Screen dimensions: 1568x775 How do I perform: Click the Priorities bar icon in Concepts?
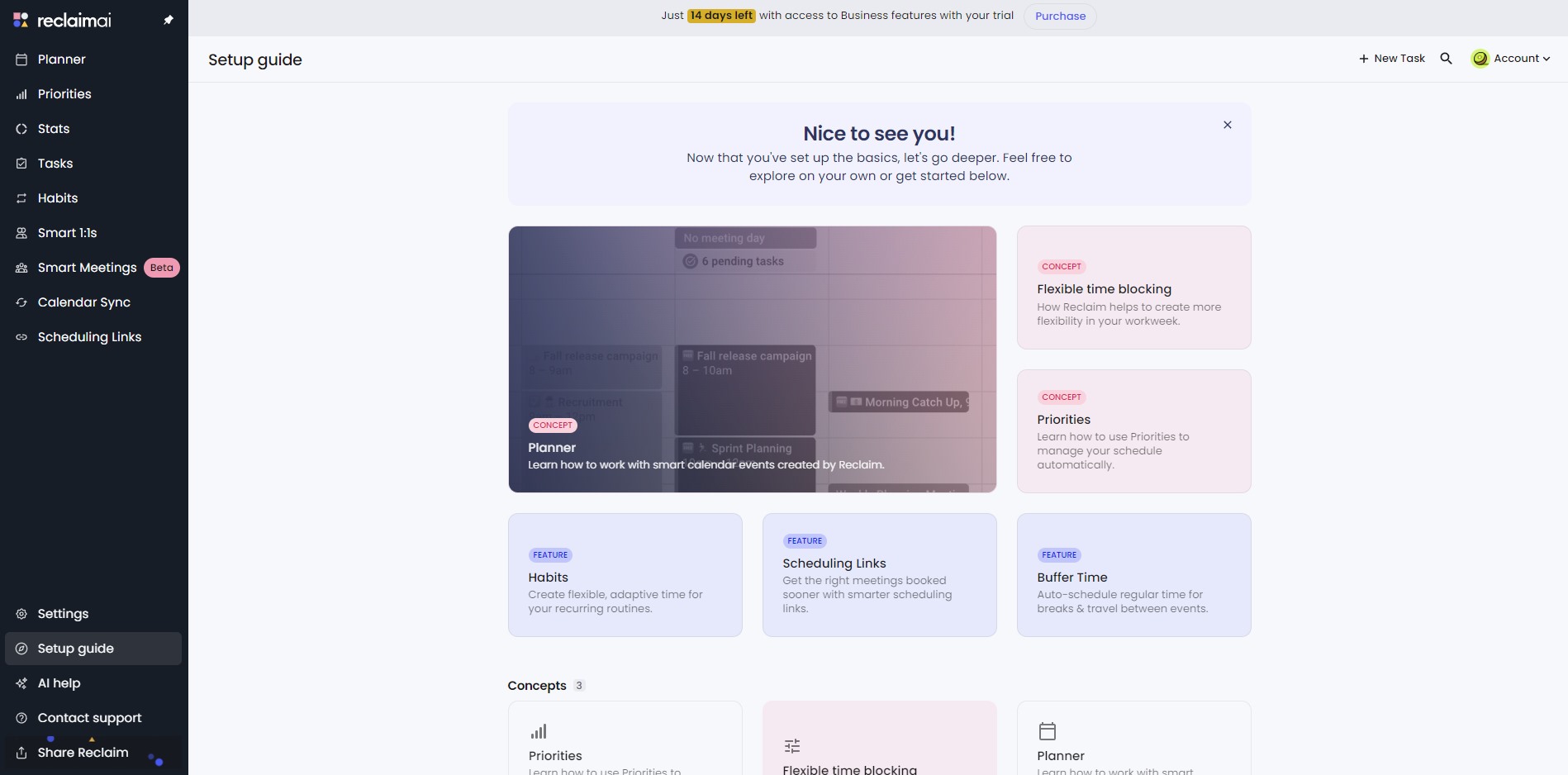539,731
